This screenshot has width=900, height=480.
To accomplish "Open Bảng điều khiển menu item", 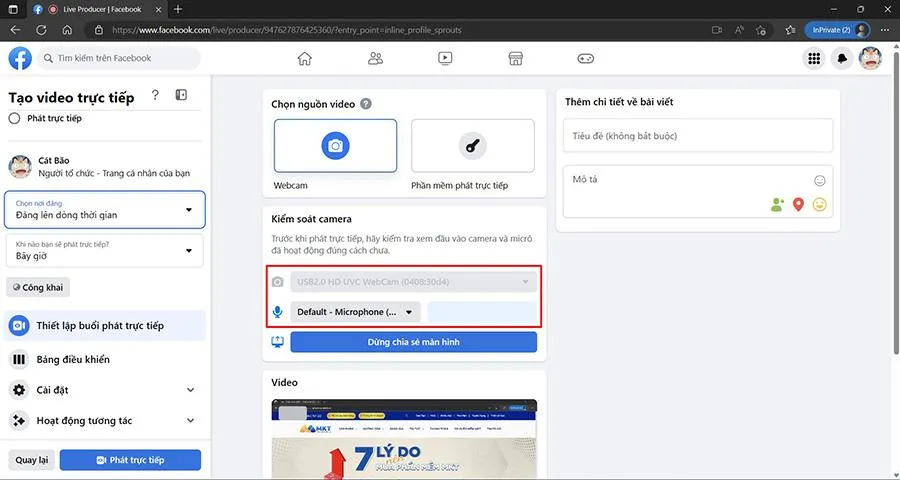I will [x=103, y=359].
